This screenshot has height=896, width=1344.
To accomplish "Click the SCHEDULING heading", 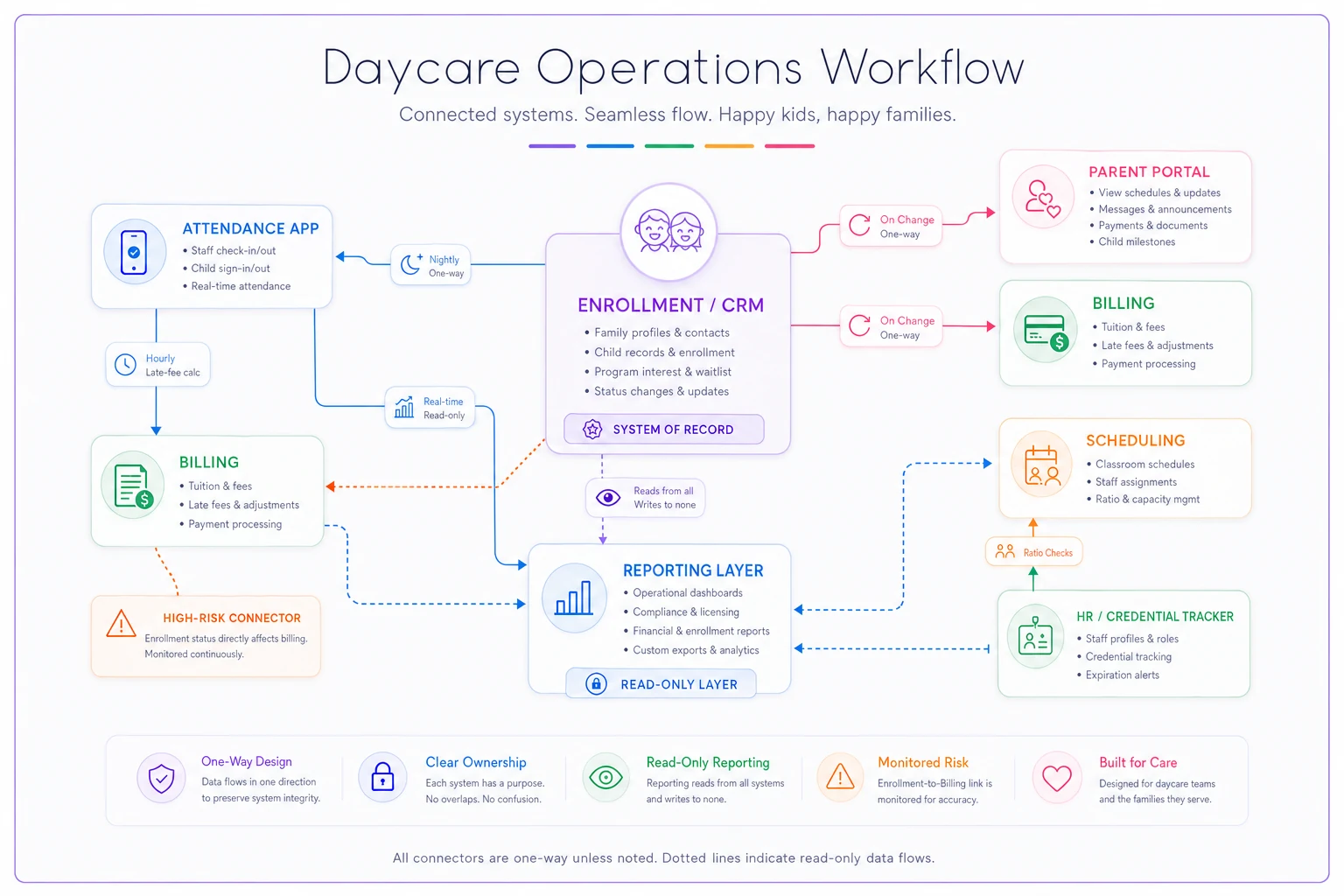I will pyautogui.click(x=1136, y=441).
